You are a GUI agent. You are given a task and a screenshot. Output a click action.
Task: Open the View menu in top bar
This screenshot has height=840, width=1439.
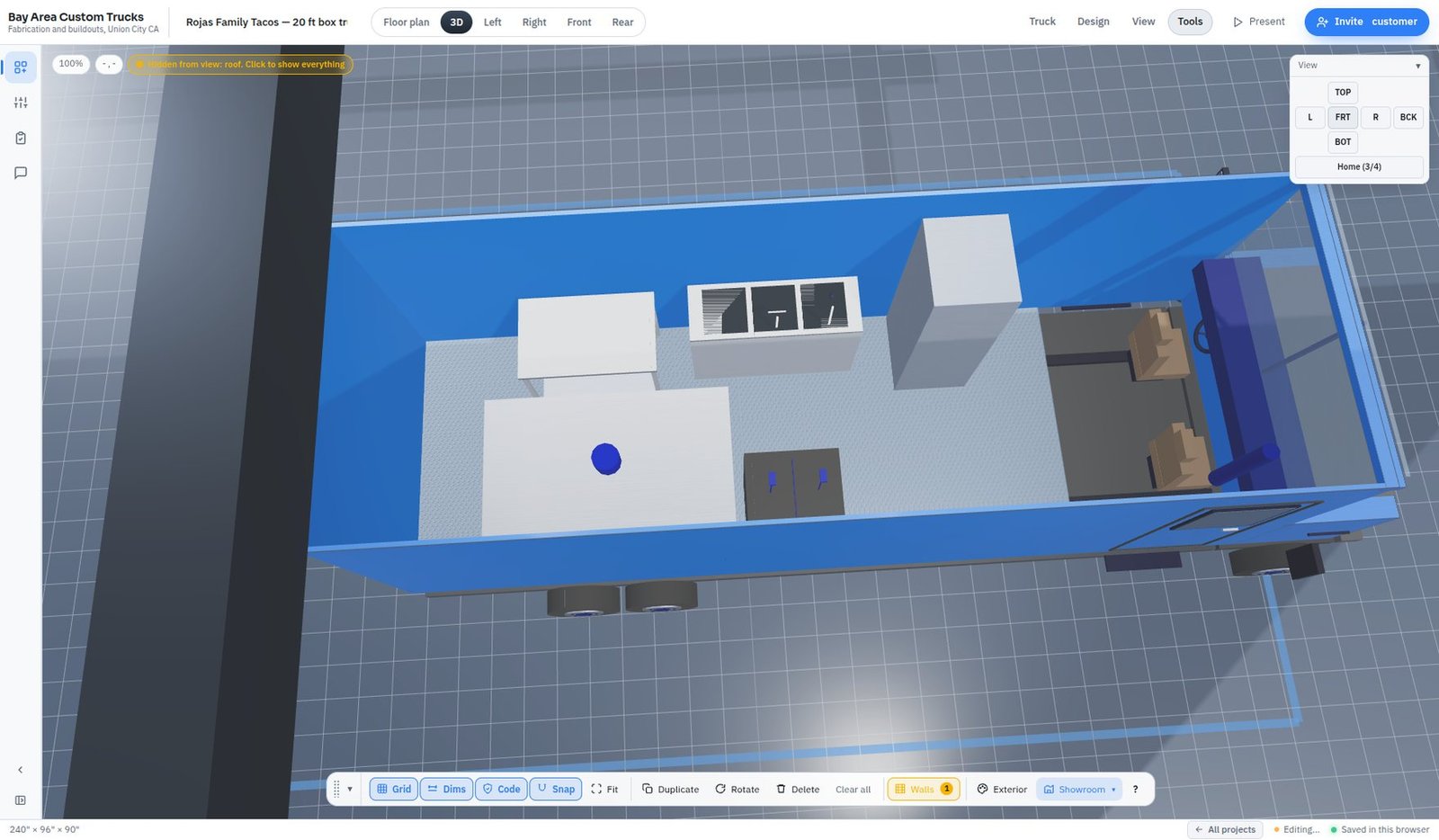point(1143,22)
